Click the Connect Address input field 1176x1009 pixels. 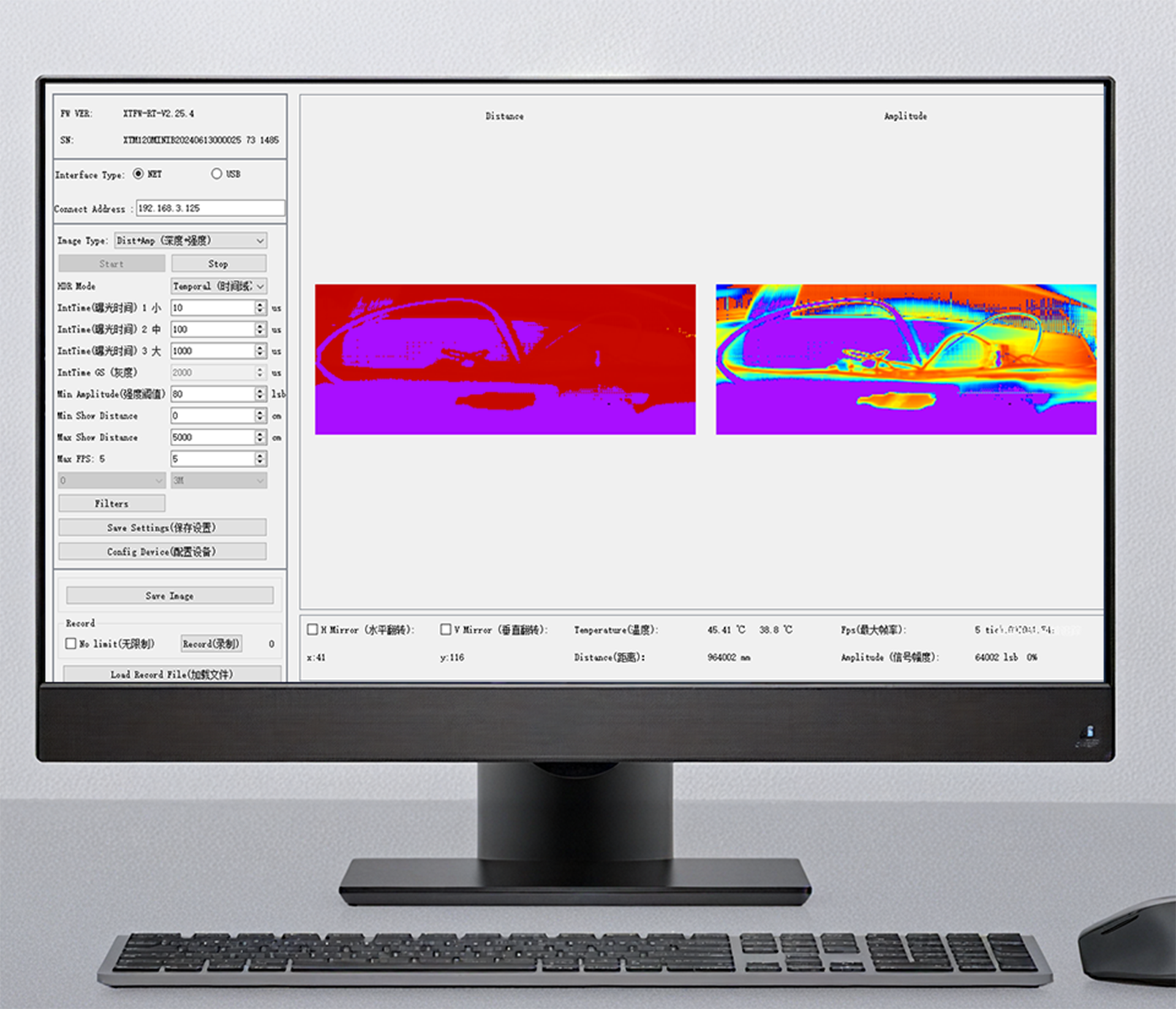coord(210,208)
